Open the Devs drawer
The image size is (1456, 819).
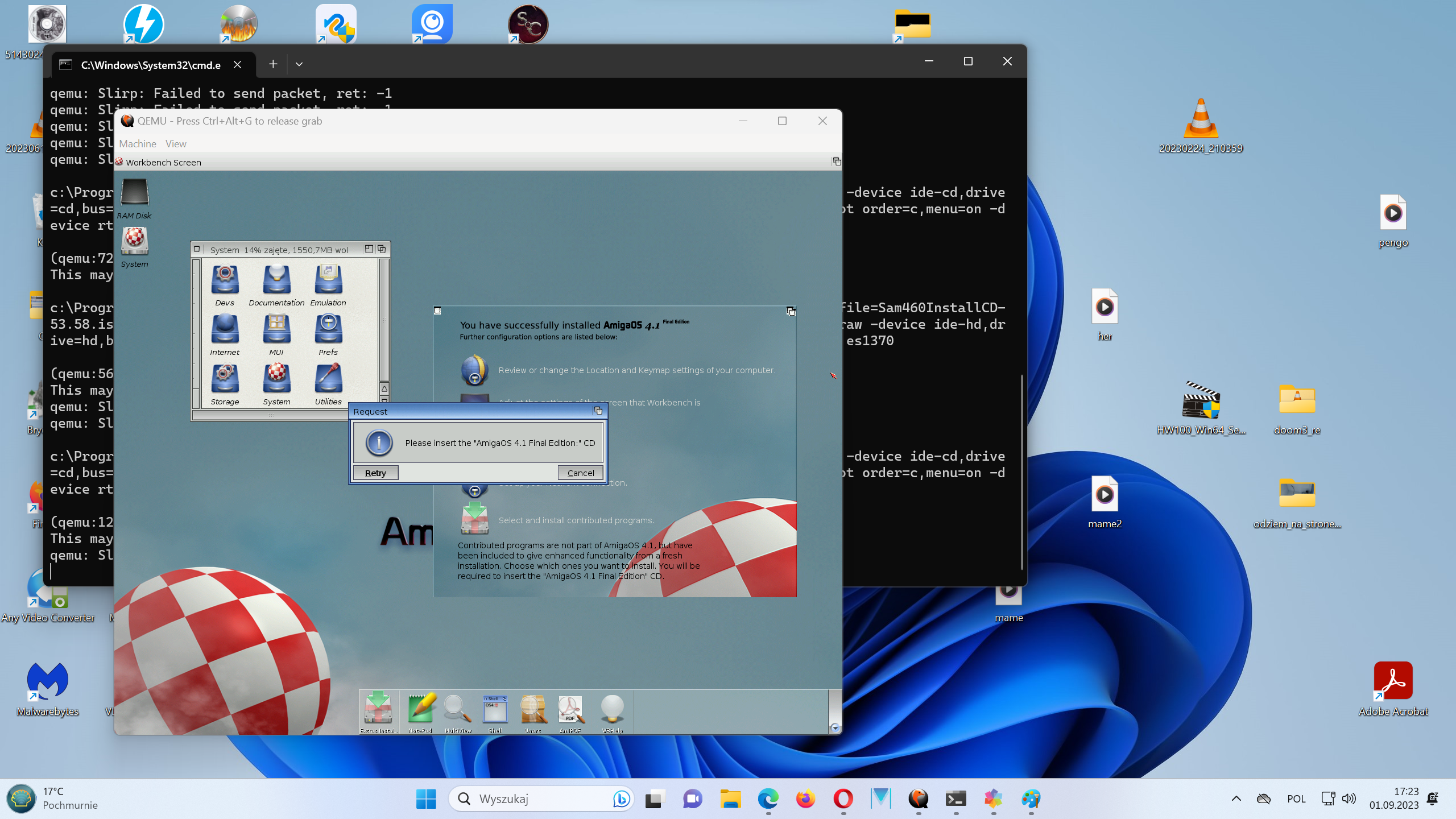click(x=225, y=286)
